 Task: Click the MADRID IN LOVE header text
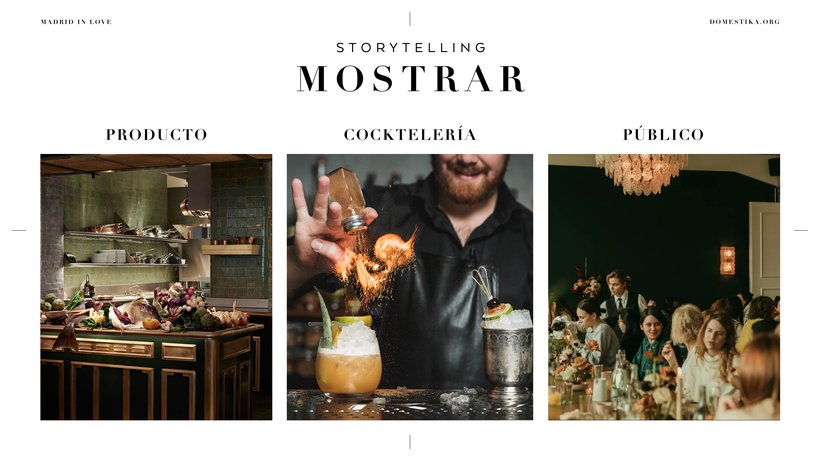click(76, 22)
